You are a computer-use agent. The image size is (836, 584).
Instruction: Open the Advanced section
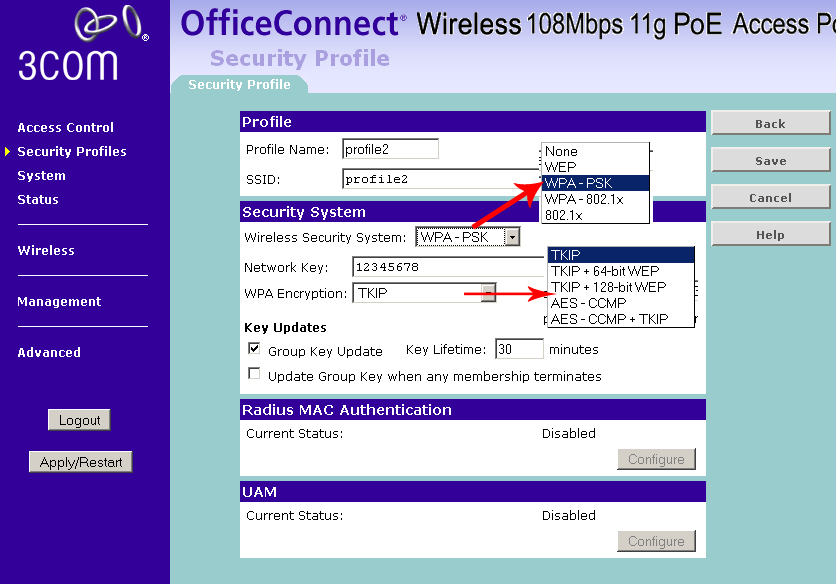click(49, 353)
